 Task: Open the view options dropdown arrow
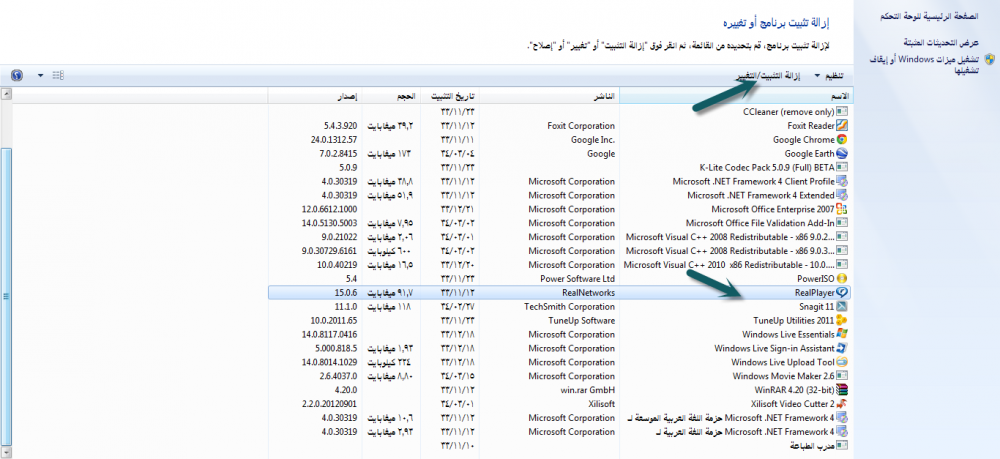(x=41, y=76)
